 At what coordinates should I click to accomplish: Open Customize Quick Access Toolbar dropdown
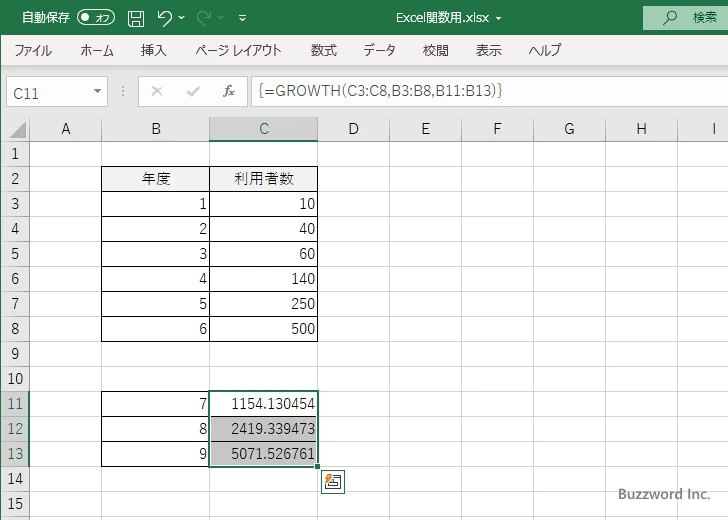[x=242, y=18]
